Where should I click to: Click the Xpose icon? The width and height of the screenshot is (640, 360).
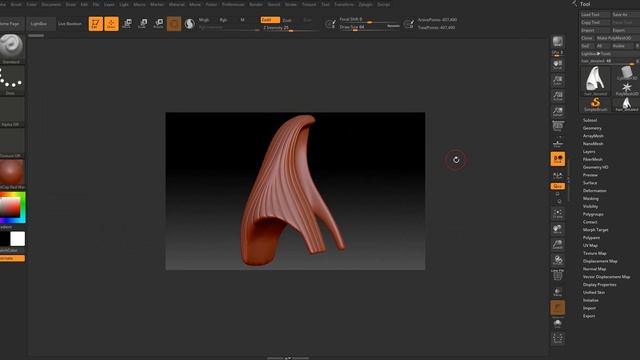[558, 338]
